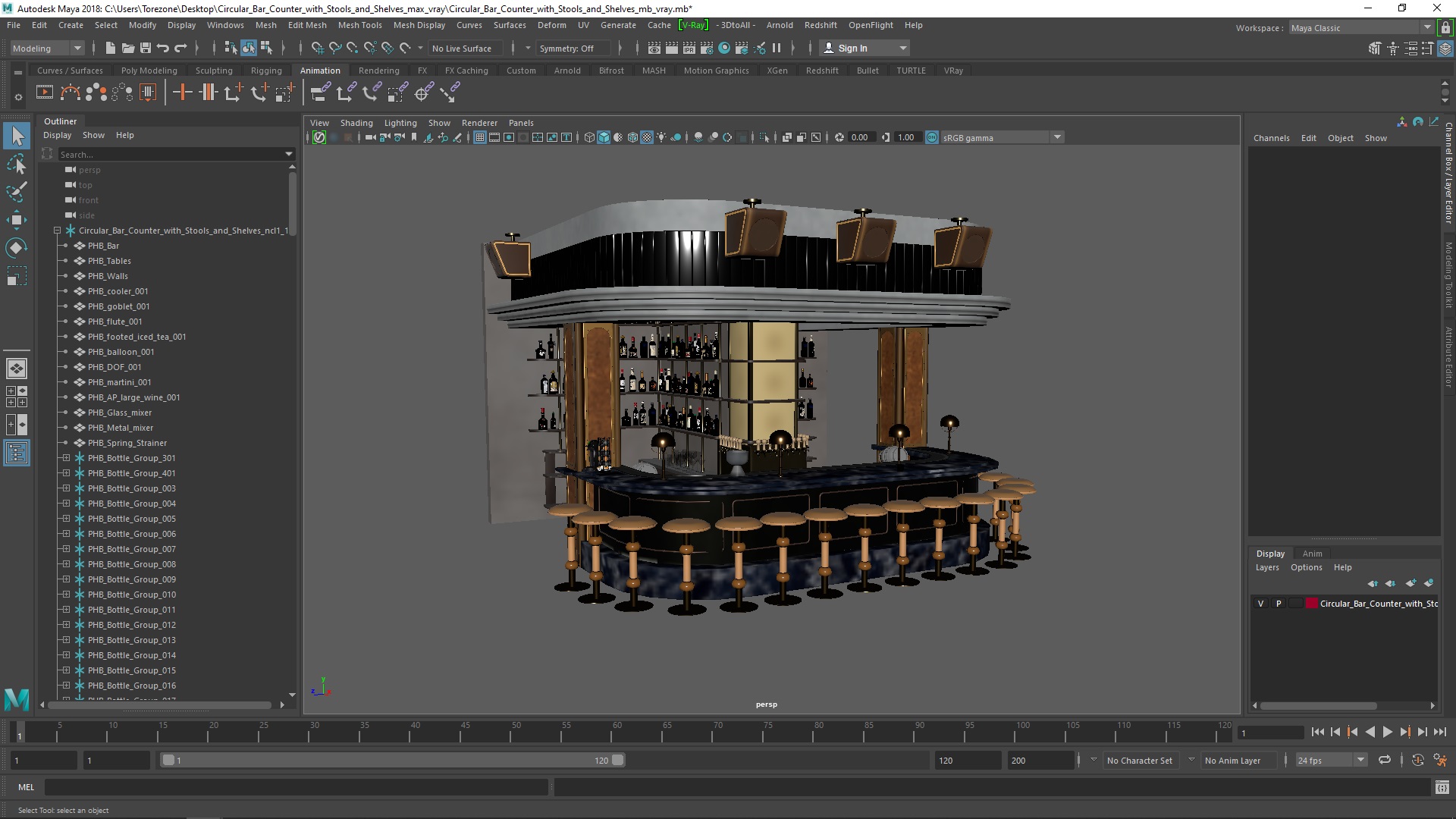This screenshot has width=1456, height=819.
Task: Click the Outliner search field
Action: click(171, 154)
